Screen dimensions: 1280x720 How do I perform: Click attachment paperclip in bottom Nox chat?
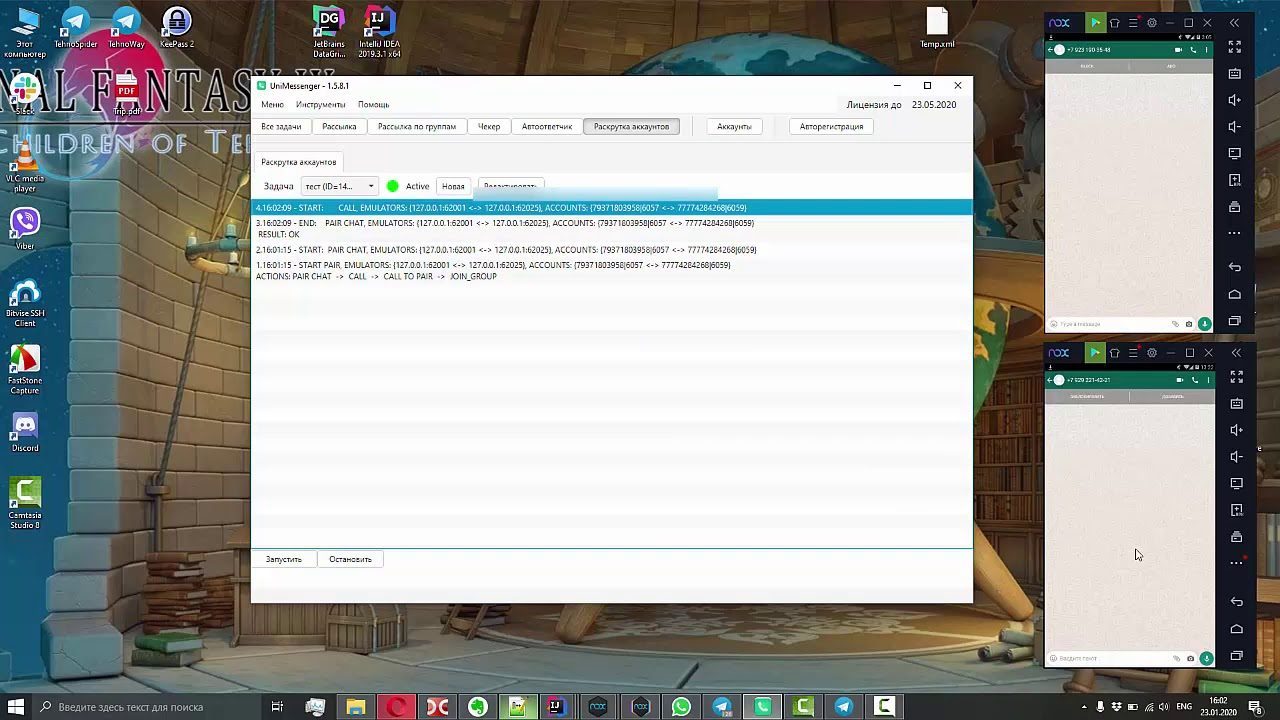[1177, 658]
